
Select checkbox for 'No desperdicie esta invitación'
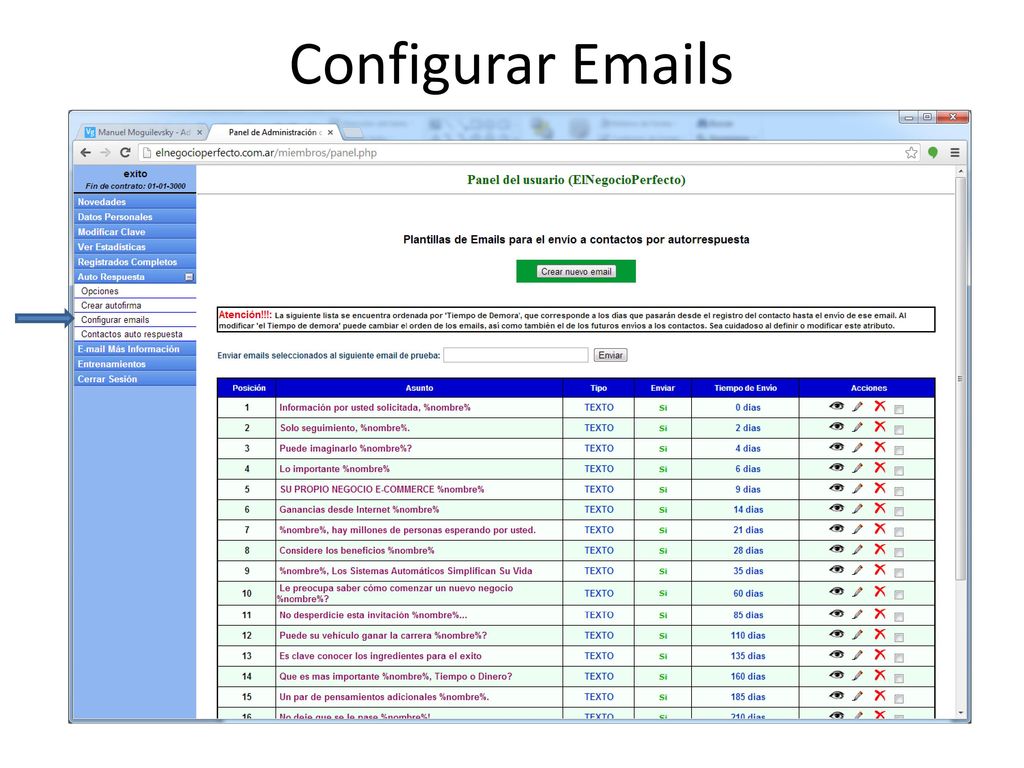(x=899, y=616)
